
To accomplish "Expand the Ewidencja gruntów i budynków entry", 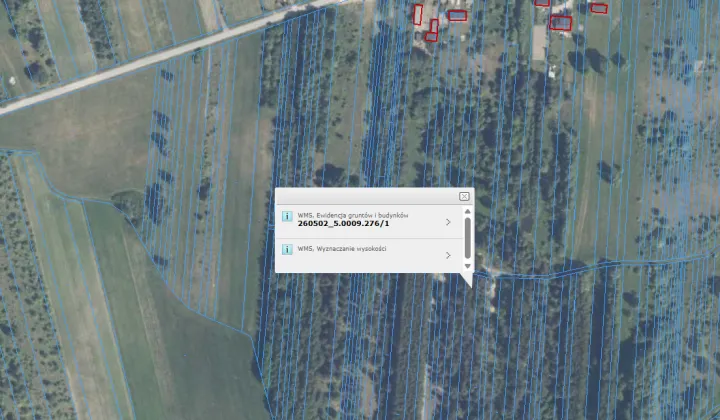I will click(x=448, y=222).
